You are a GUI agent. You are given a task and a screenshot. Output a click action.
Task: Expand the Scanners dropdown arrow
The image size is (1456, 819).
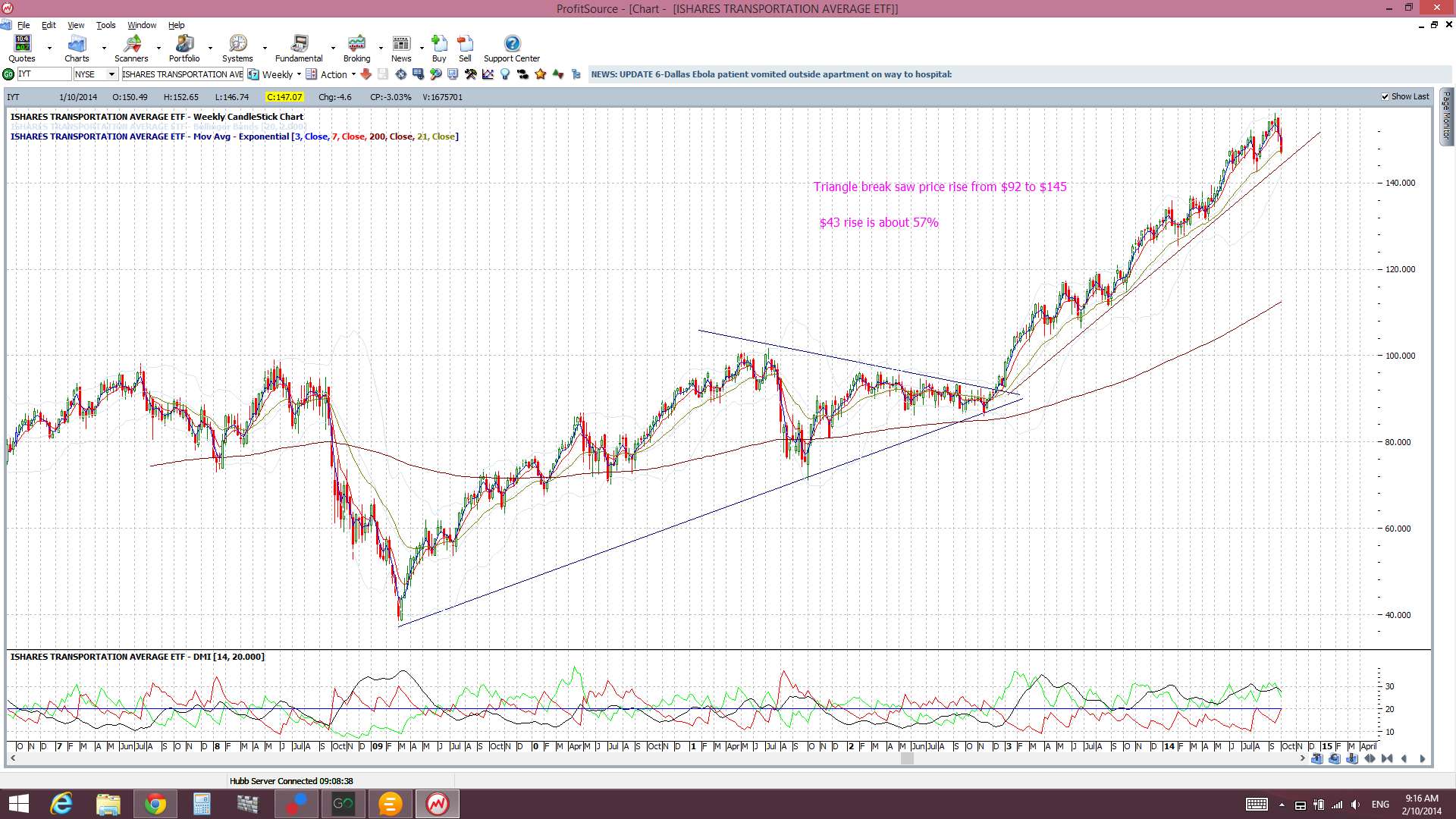[x=158, y=49]
